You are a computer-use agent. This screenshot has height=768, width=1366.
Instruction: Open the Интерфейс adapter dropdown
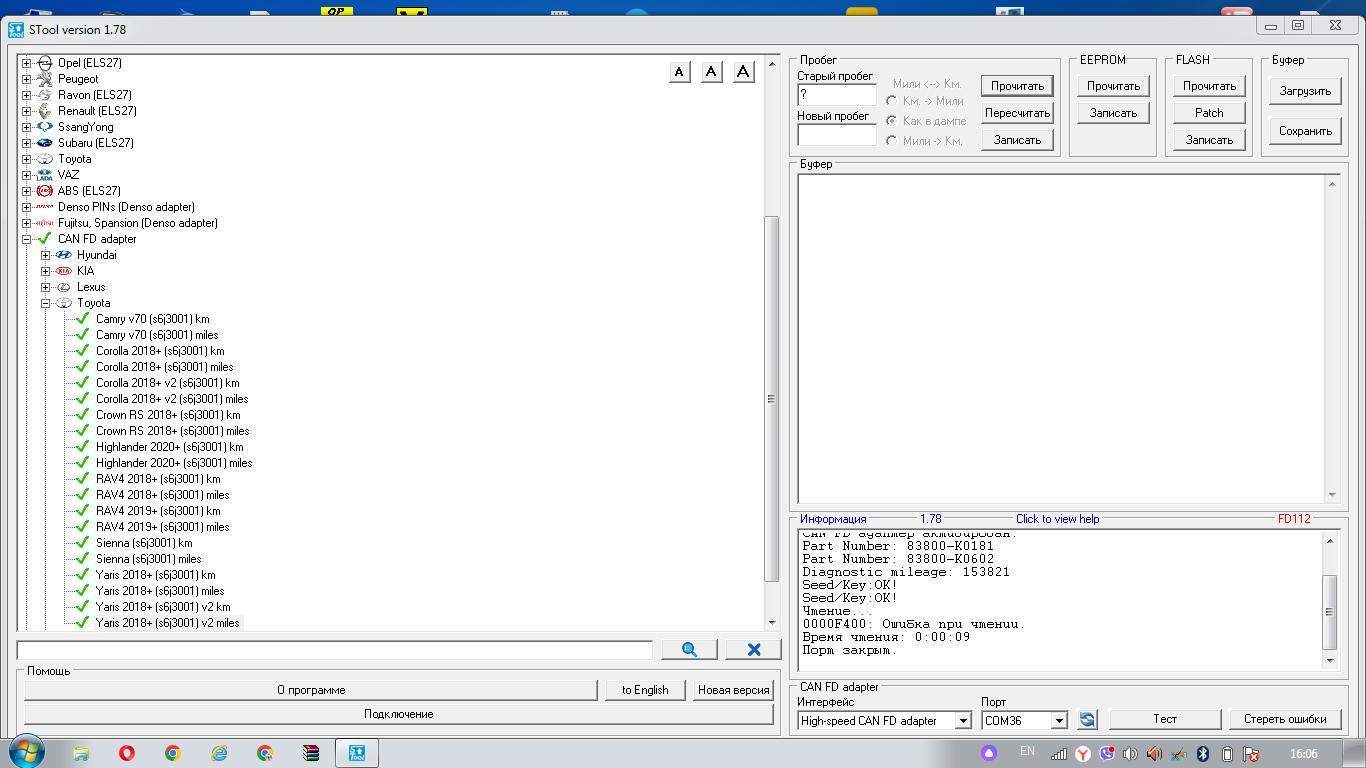click(x=962, y=720)
